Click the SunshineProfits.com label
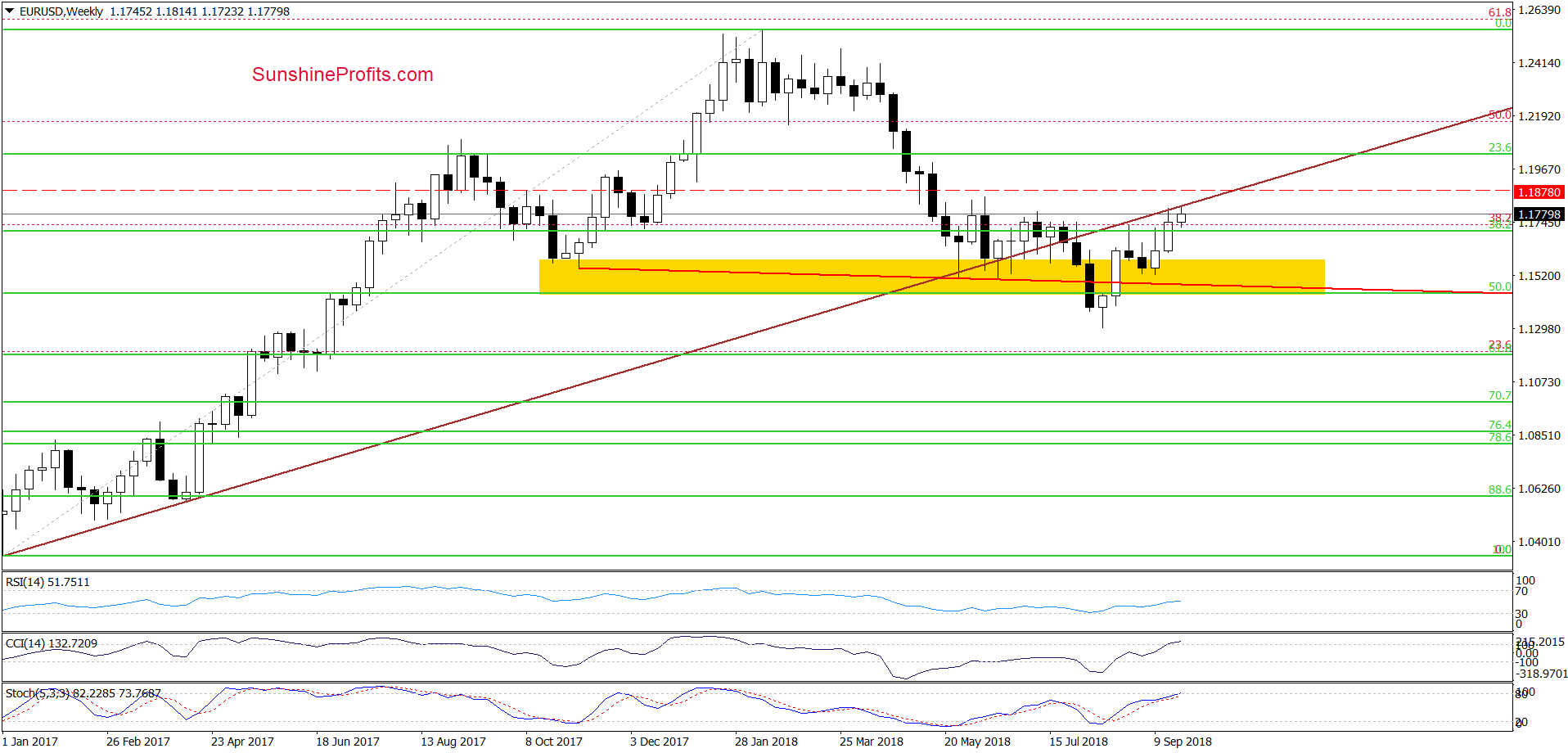The image size is (1568, 753). pos(343,74)
